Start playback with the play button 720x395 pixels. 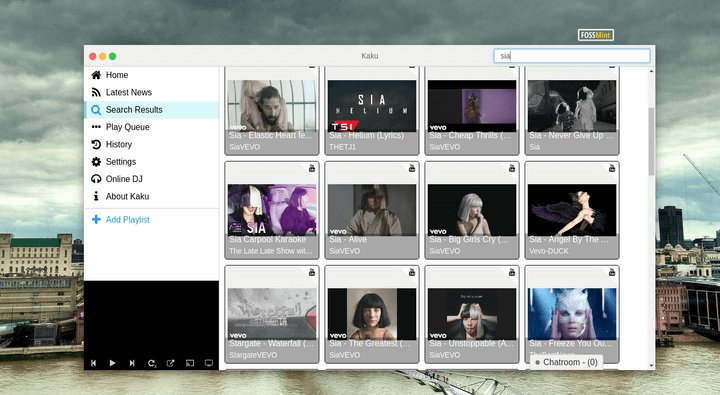click(x=112, y=363)
